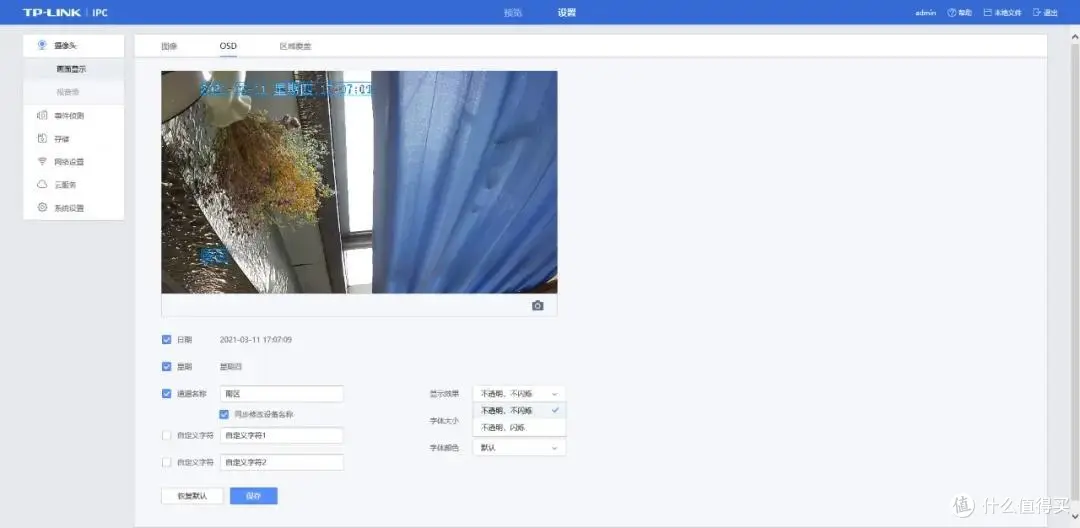Open 系统设置 system settings via the gear icon
1080x528 pixels.
(43, 208)
